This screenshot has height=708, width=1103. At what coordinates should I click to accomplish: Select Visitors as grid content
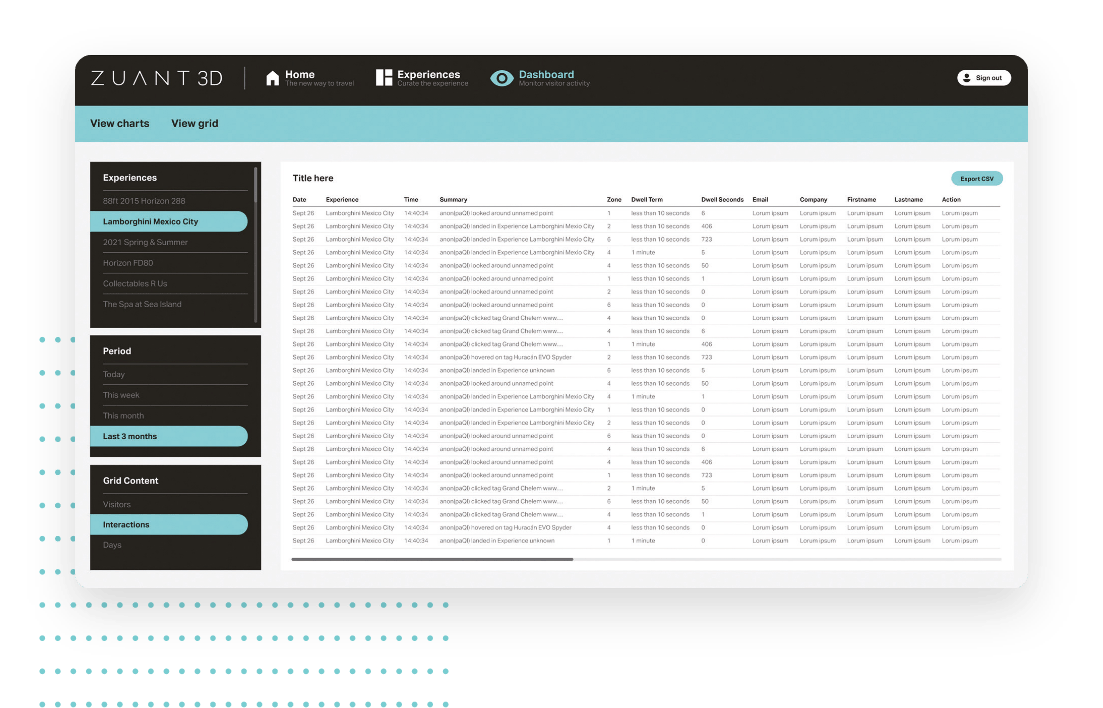click(117, 504)
